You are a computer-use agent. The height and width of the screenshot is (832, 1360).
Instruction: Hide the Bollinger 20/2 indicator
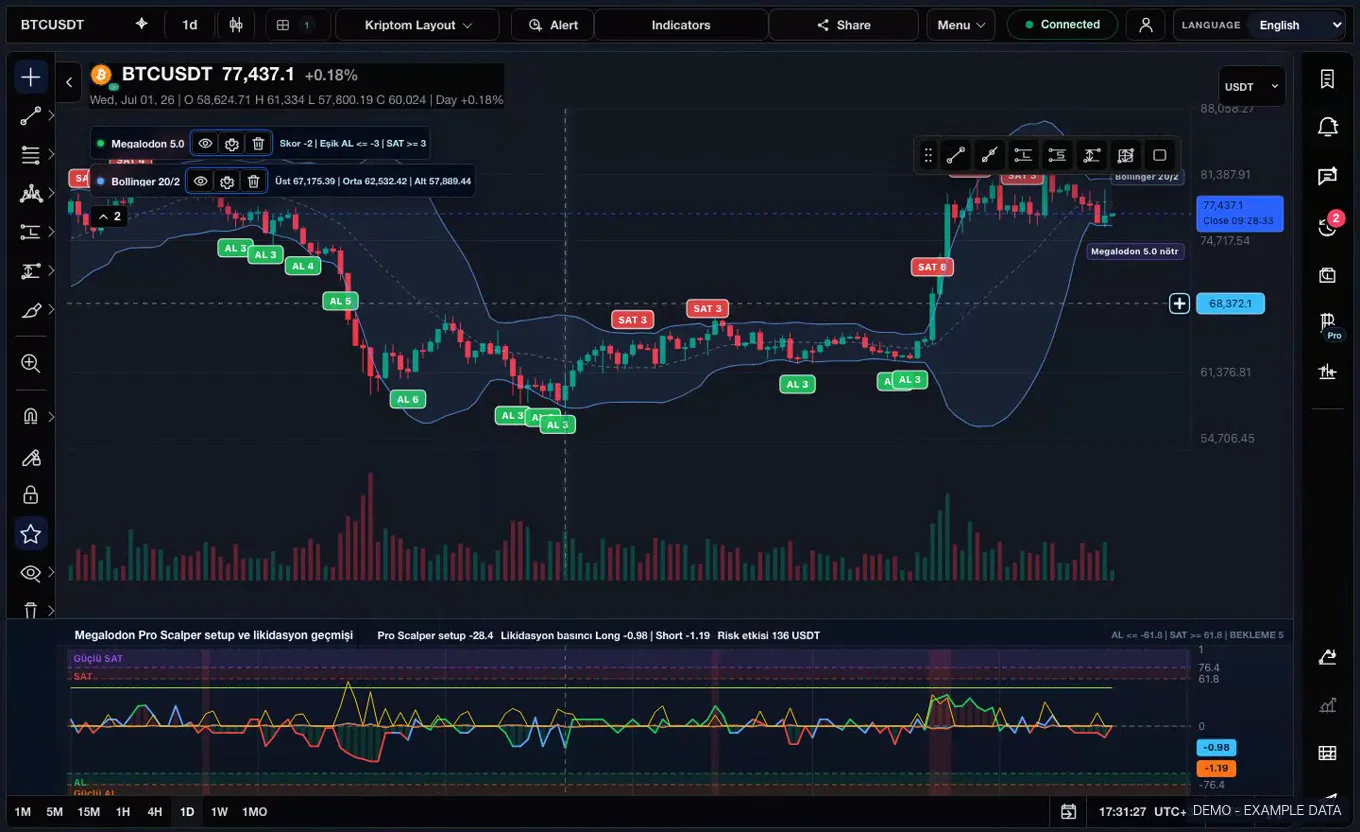pyautogui.click(x=200, y=181)
